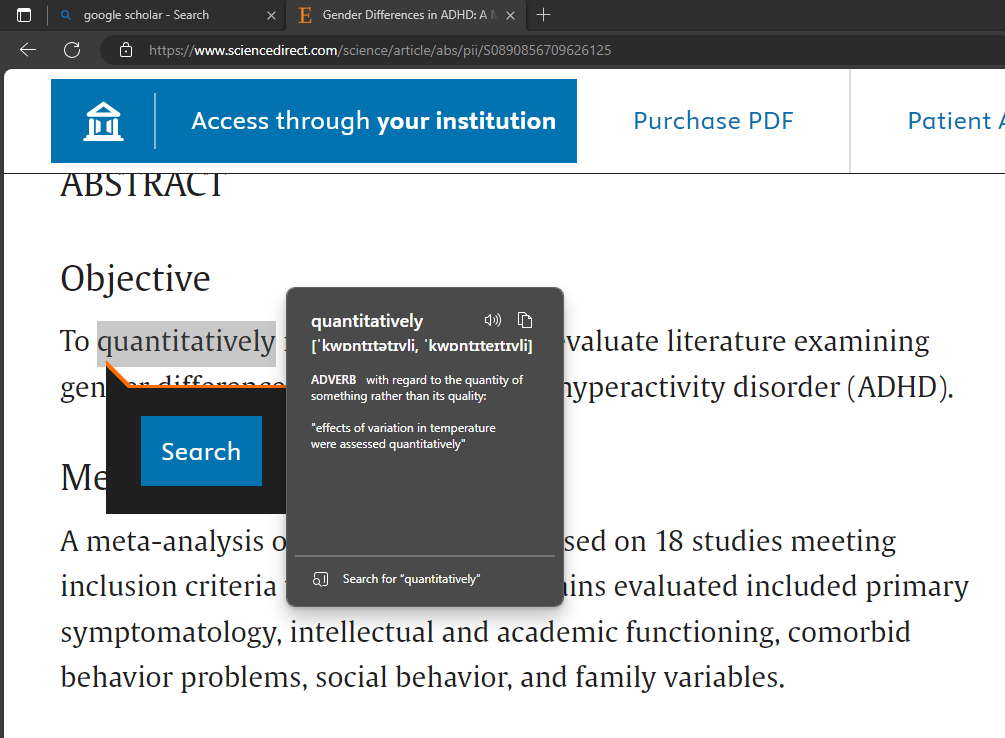Play pronunciation of quantitatively

[x=492, y=320]
